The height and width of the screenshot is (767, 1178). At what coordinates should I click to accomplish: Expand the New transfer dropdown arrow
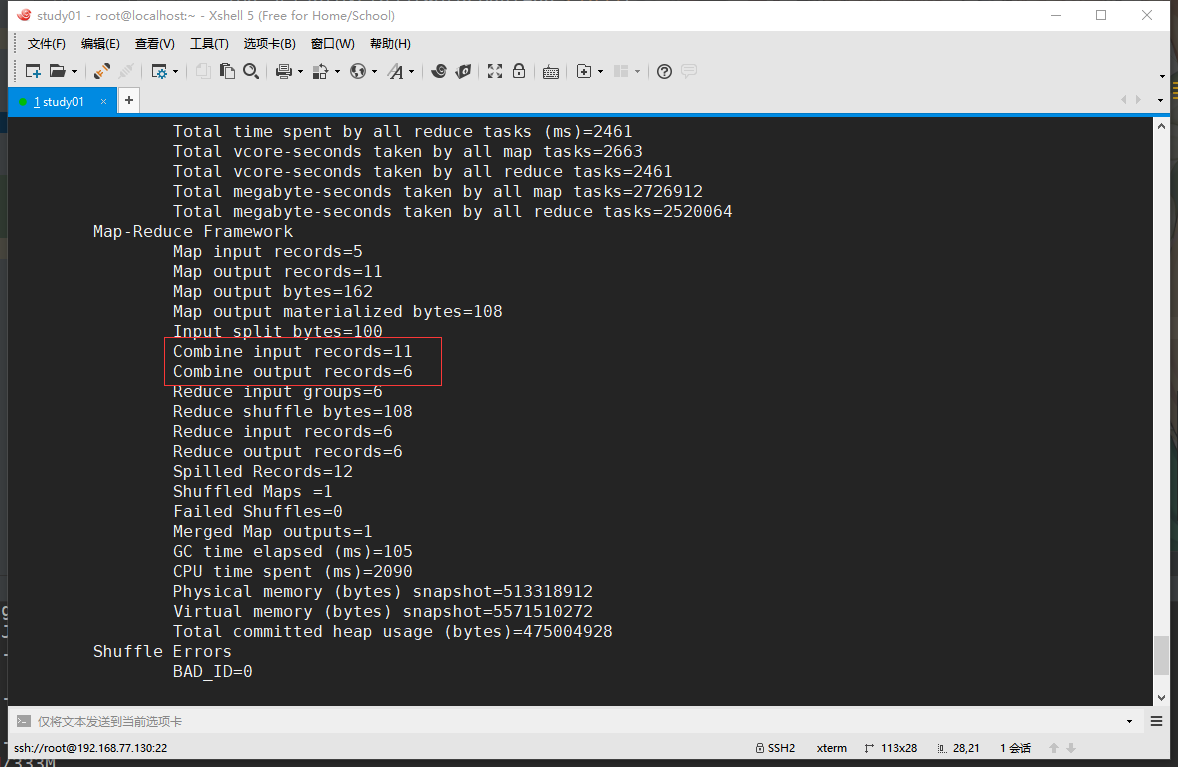coord(600,72)
